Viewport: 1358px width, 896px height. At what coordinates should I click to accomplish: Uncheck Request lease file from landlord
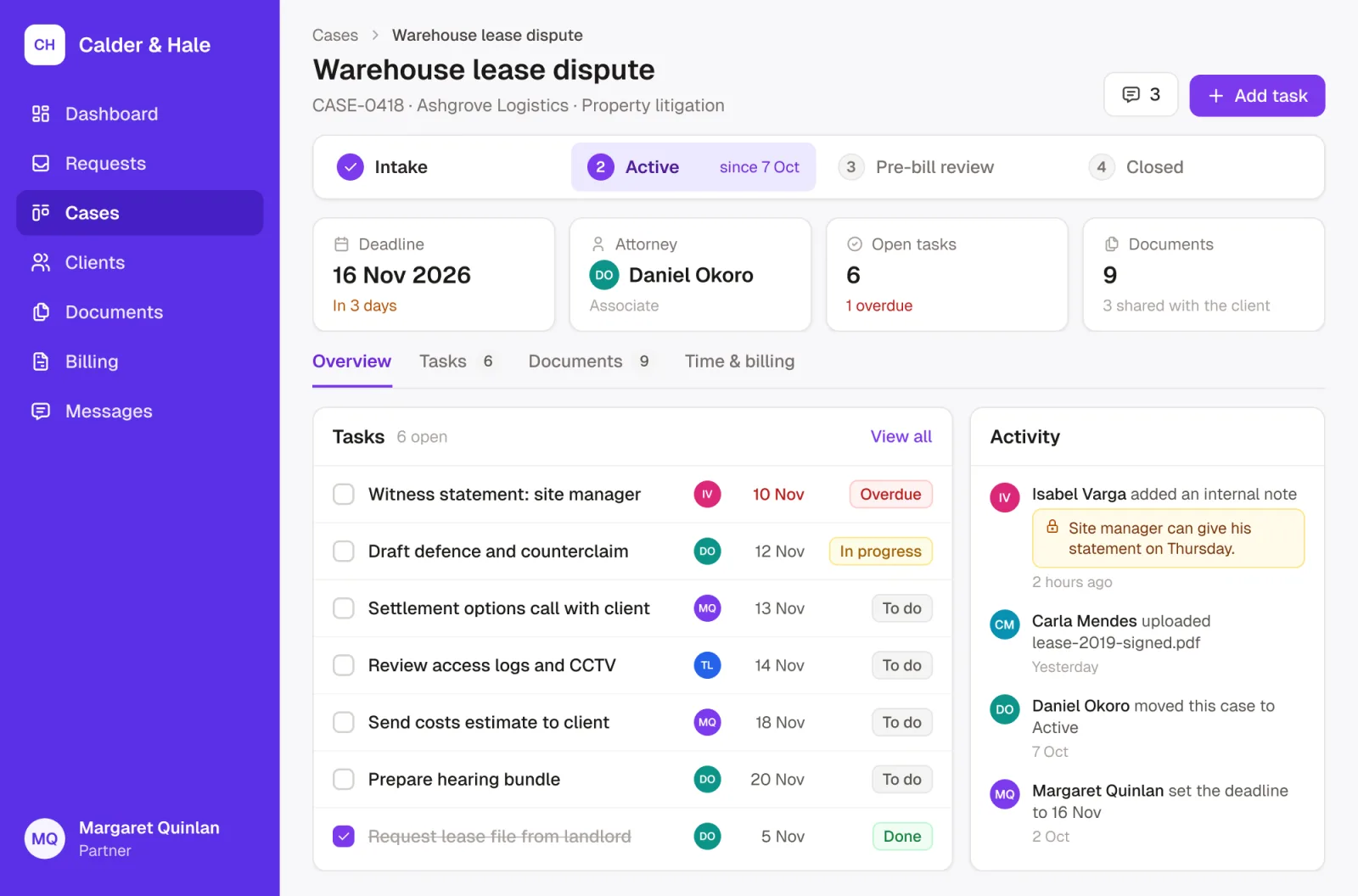[x=343, y=837]
